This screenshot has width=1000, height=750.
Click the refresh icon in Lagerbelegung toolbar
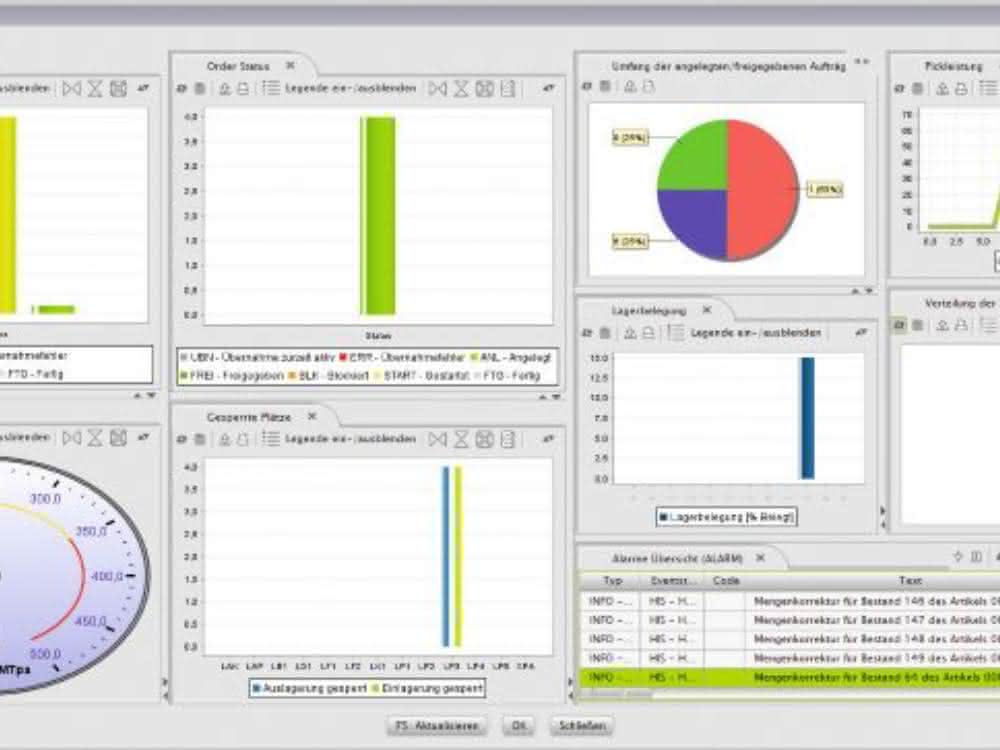tap(587, 332)
